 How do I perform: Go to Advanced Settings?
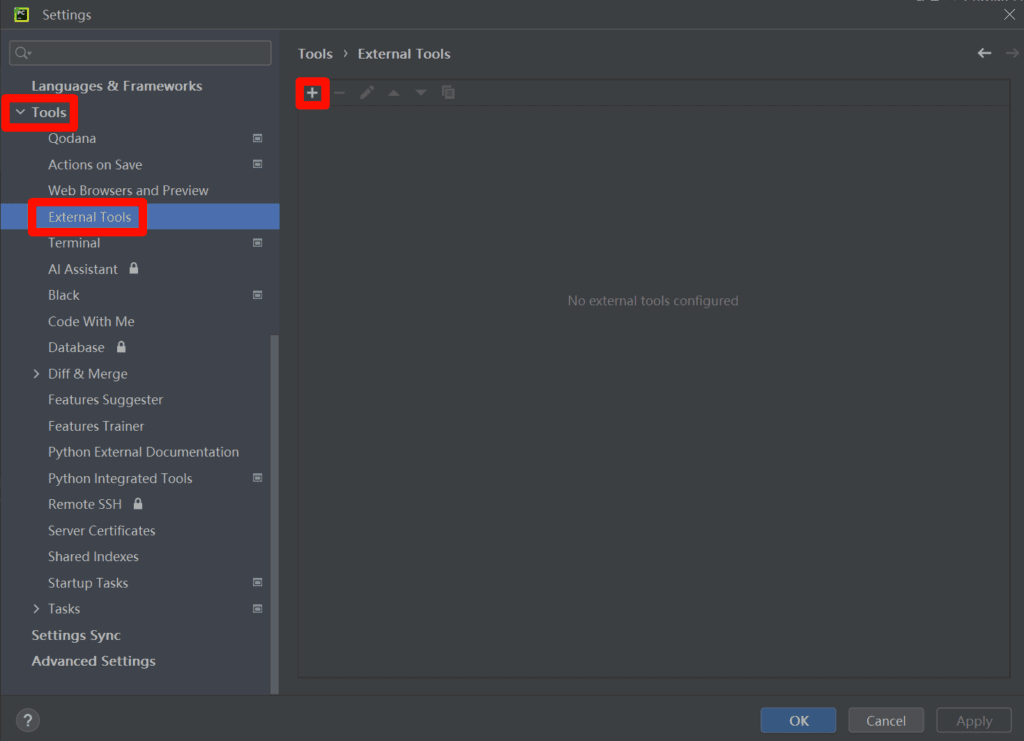pos(93,661)
